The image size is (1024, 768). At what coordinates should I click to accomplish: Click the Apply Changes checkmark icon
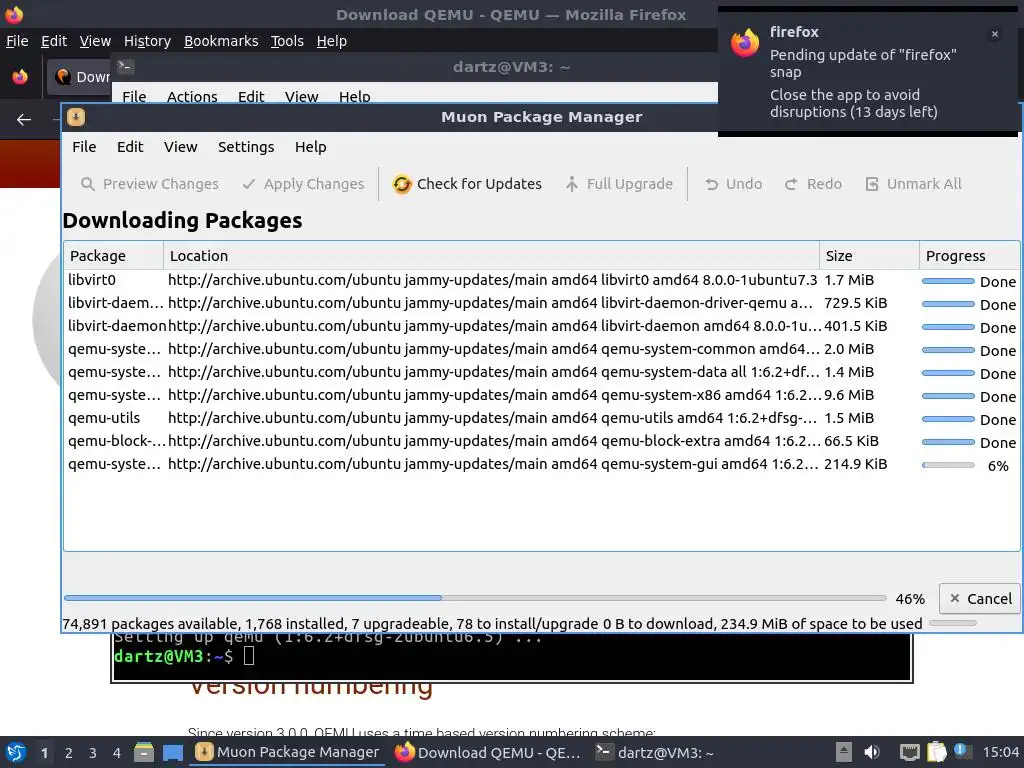point(249,184)
